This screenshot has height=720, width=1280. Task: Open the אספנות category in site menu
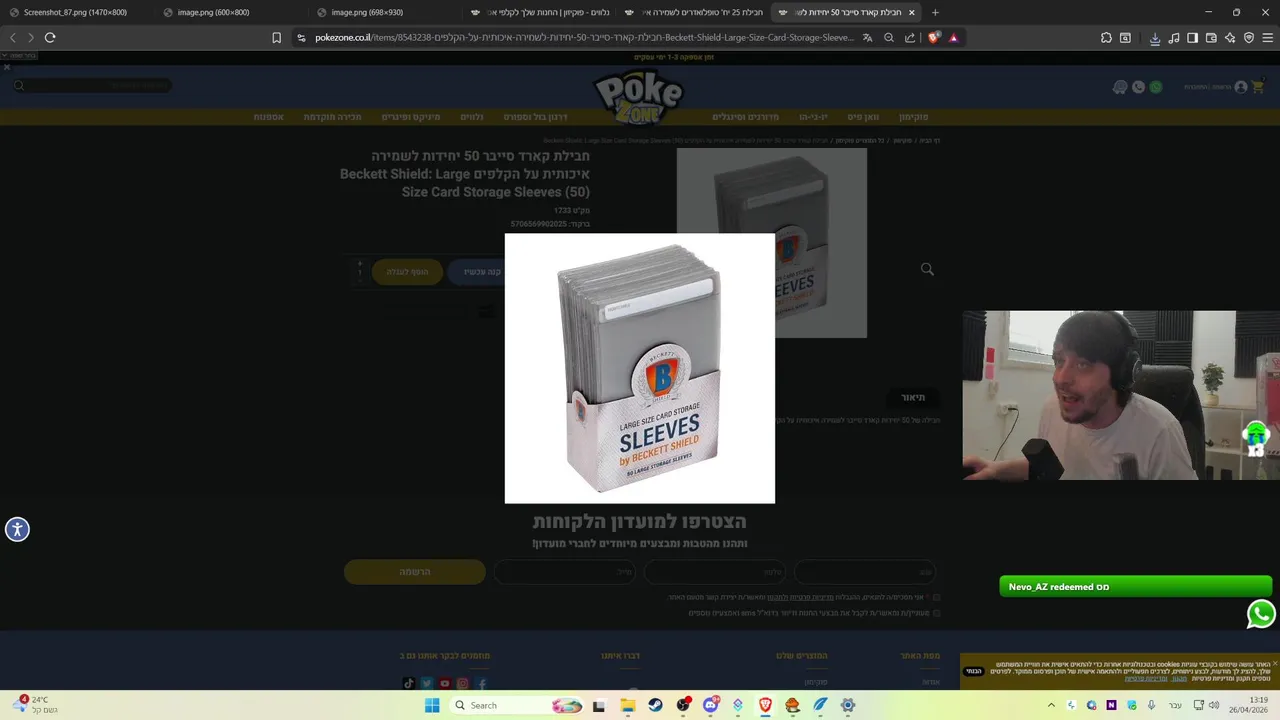coord(268,117)
